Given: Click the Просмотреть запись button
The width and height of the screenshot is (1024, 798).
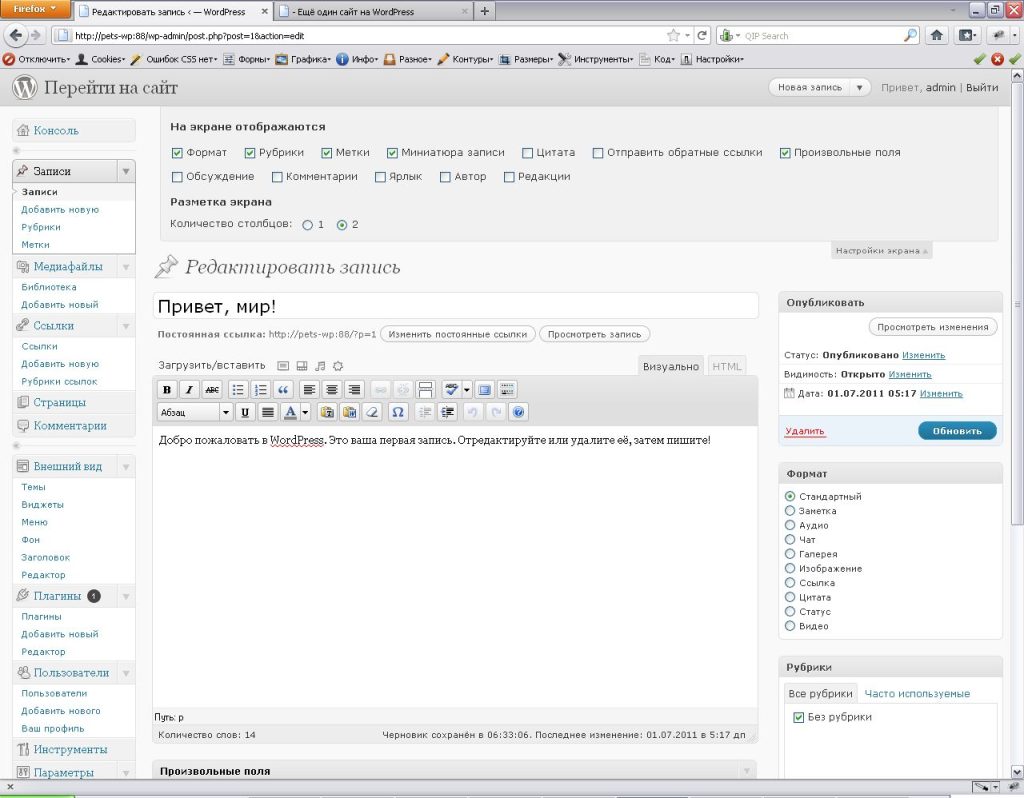Looking at the screenshot, I should (x=594, y=334).
